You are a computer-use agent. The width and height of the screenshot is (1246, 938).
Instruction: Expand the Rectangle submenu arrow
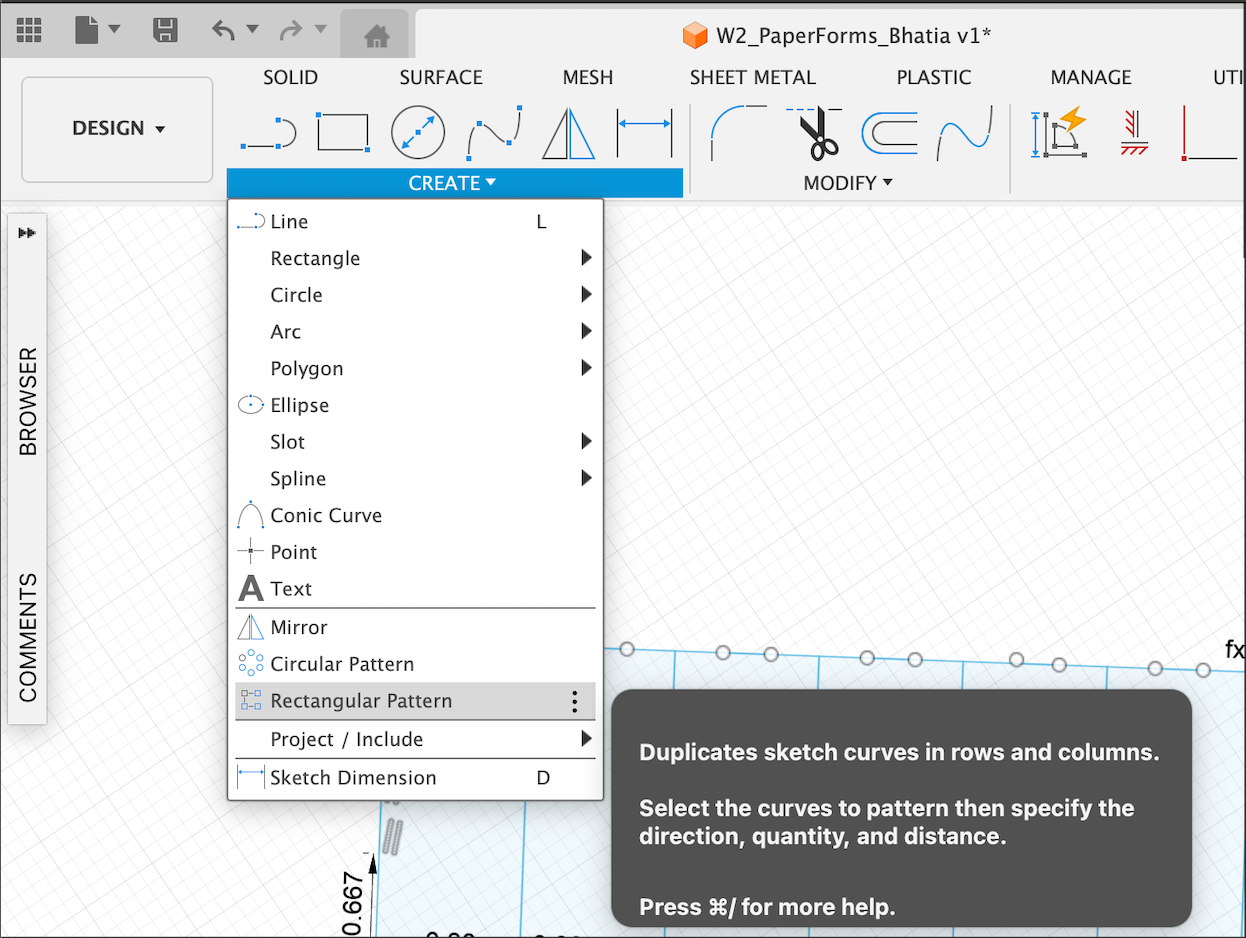pos(586,258)
